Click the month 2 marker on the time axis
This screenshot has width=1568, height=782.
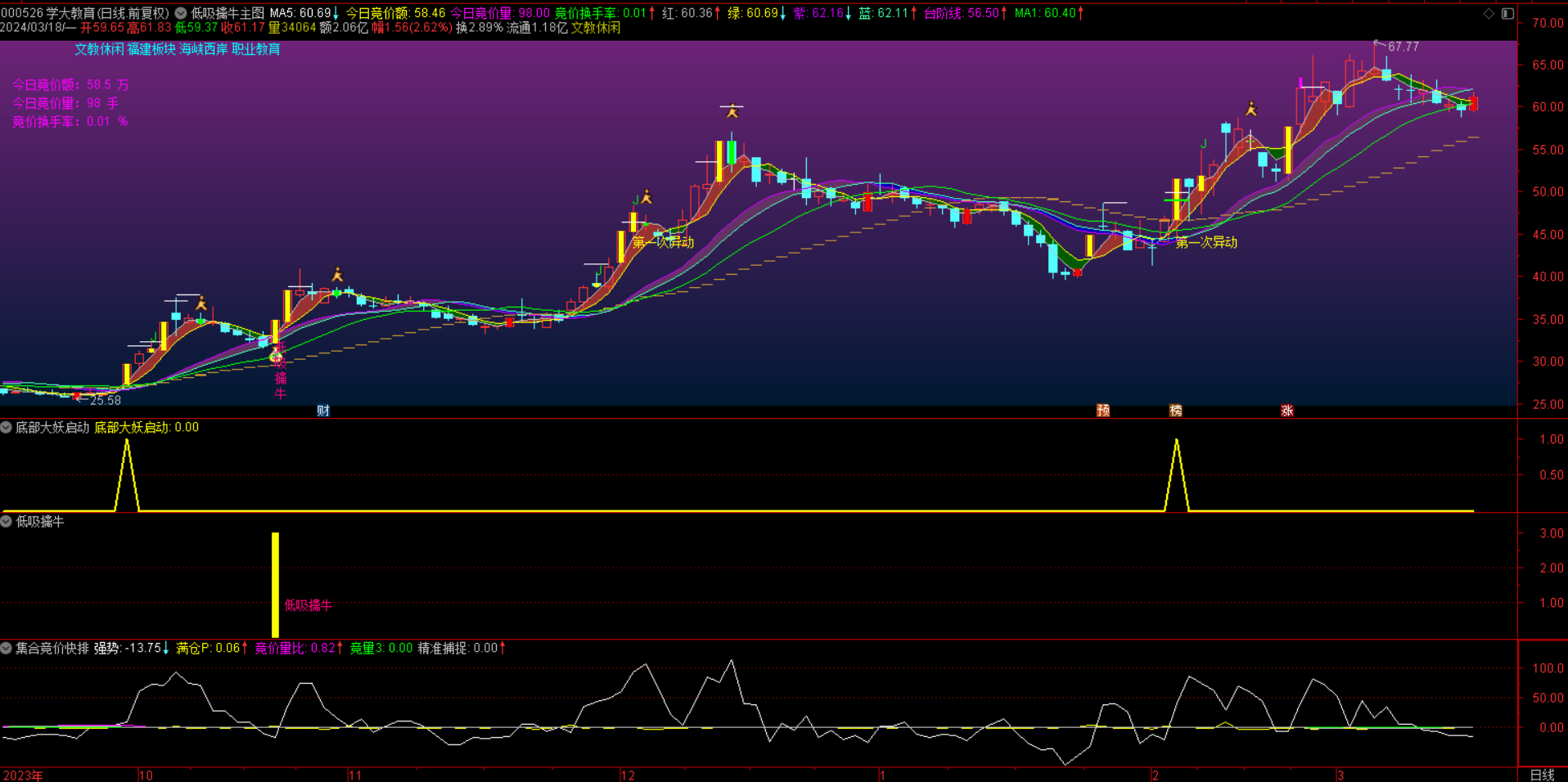(1155, 775)
